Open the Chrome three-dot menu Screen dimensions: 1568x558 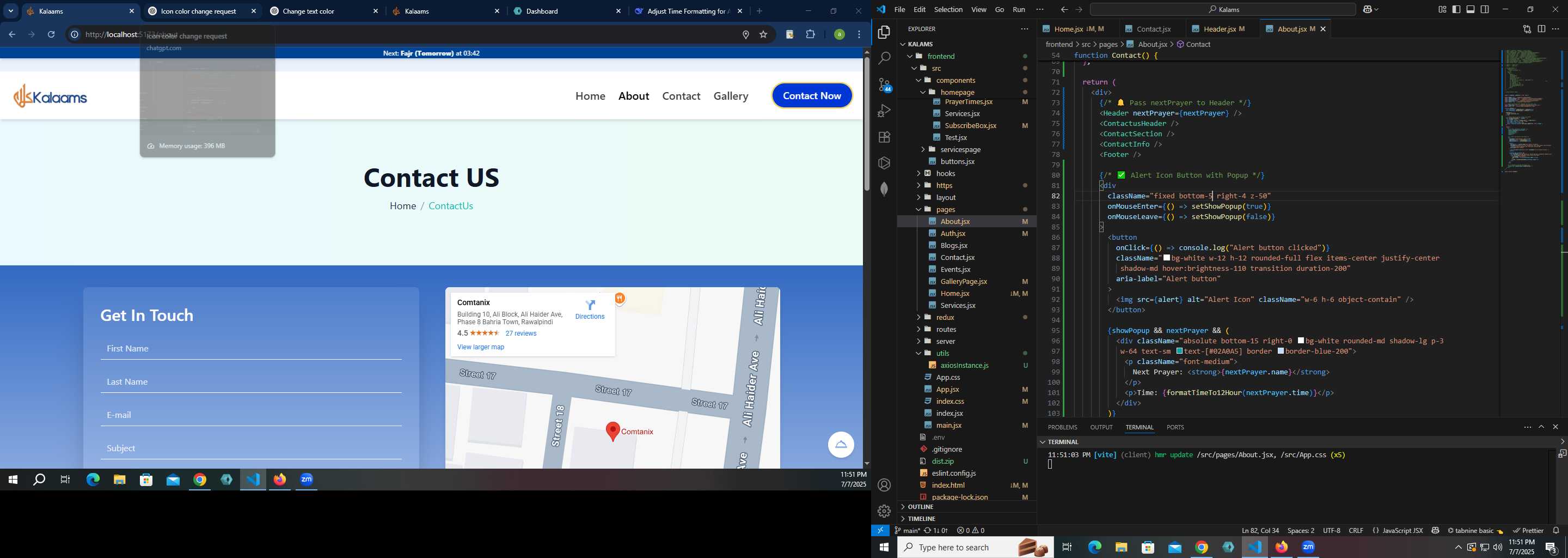860,35
